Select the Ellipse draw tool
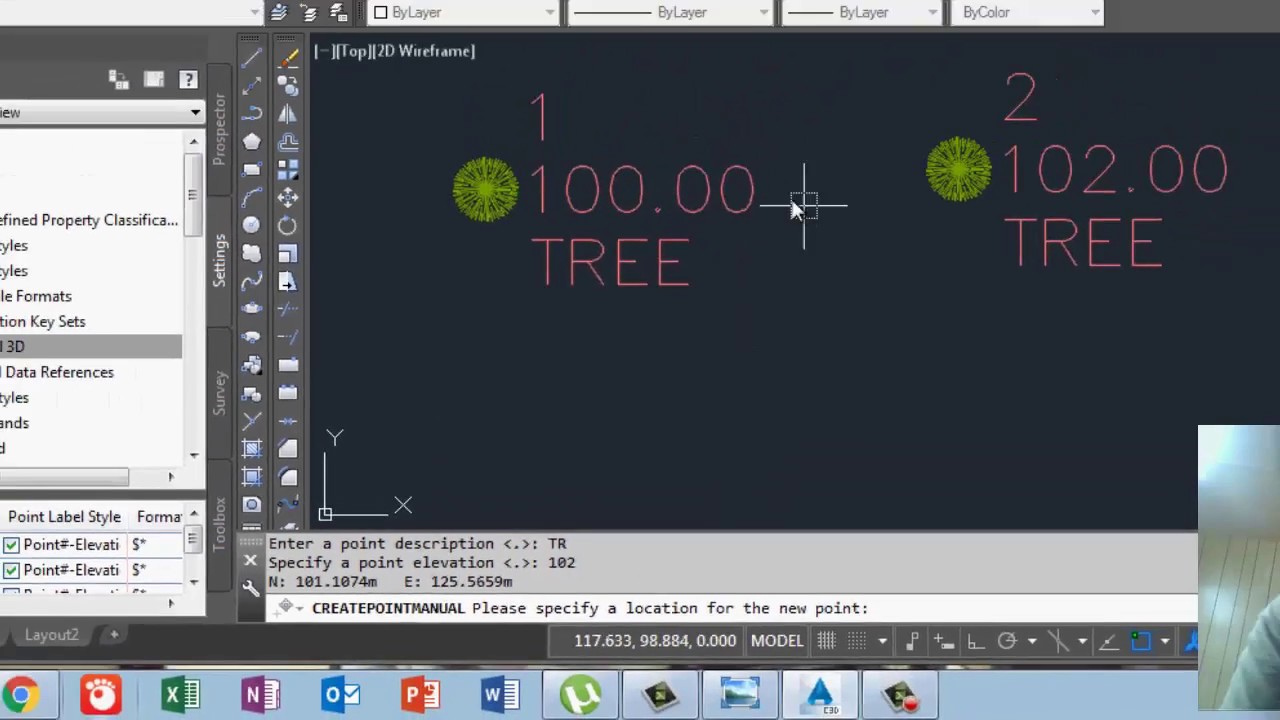The image size is (1280, 720). tap(251, 310)
